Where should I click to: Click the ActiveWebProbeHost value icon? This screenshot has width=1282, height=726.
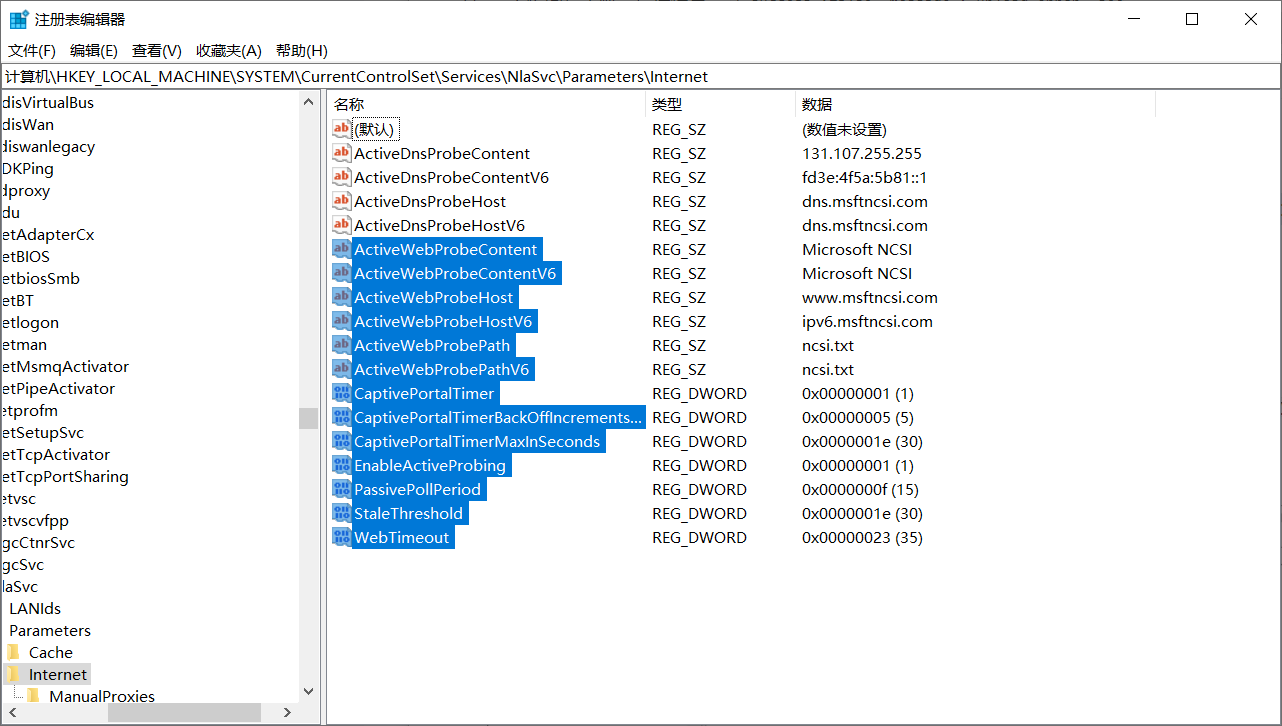click(x=341, y=297)
